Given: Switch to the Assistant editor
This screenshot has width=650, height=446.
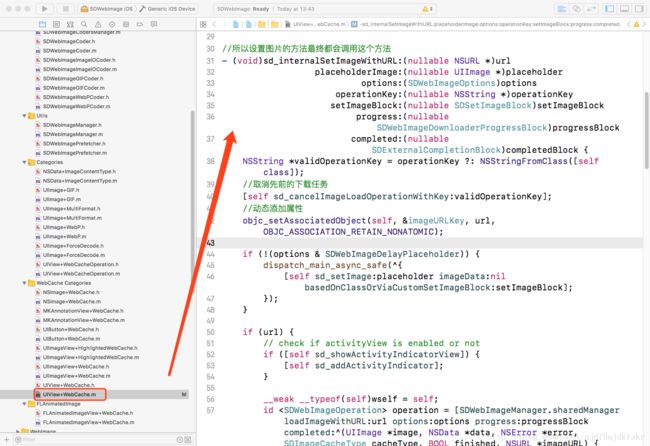Looking at the screenshot, I should pos(577,9).
